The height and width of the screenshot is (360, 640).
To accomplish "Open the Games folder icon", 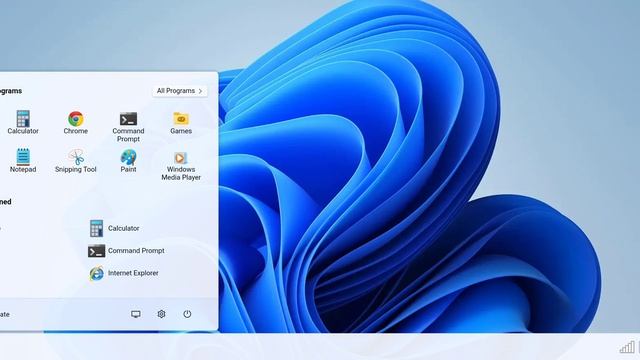I will pyautogui.click(x=181, y=122).
